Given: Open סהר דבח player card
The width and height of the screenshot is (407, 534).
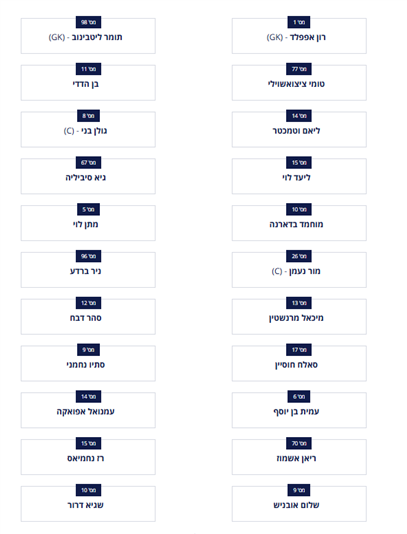Looking at the screenshot, I should [x=88, y=317].
